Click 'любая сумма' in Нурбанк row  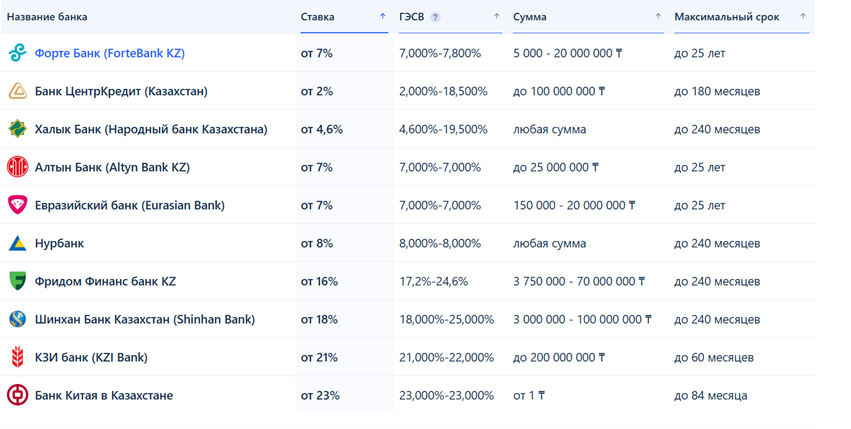pyautogui.click(x=549, y=243)
